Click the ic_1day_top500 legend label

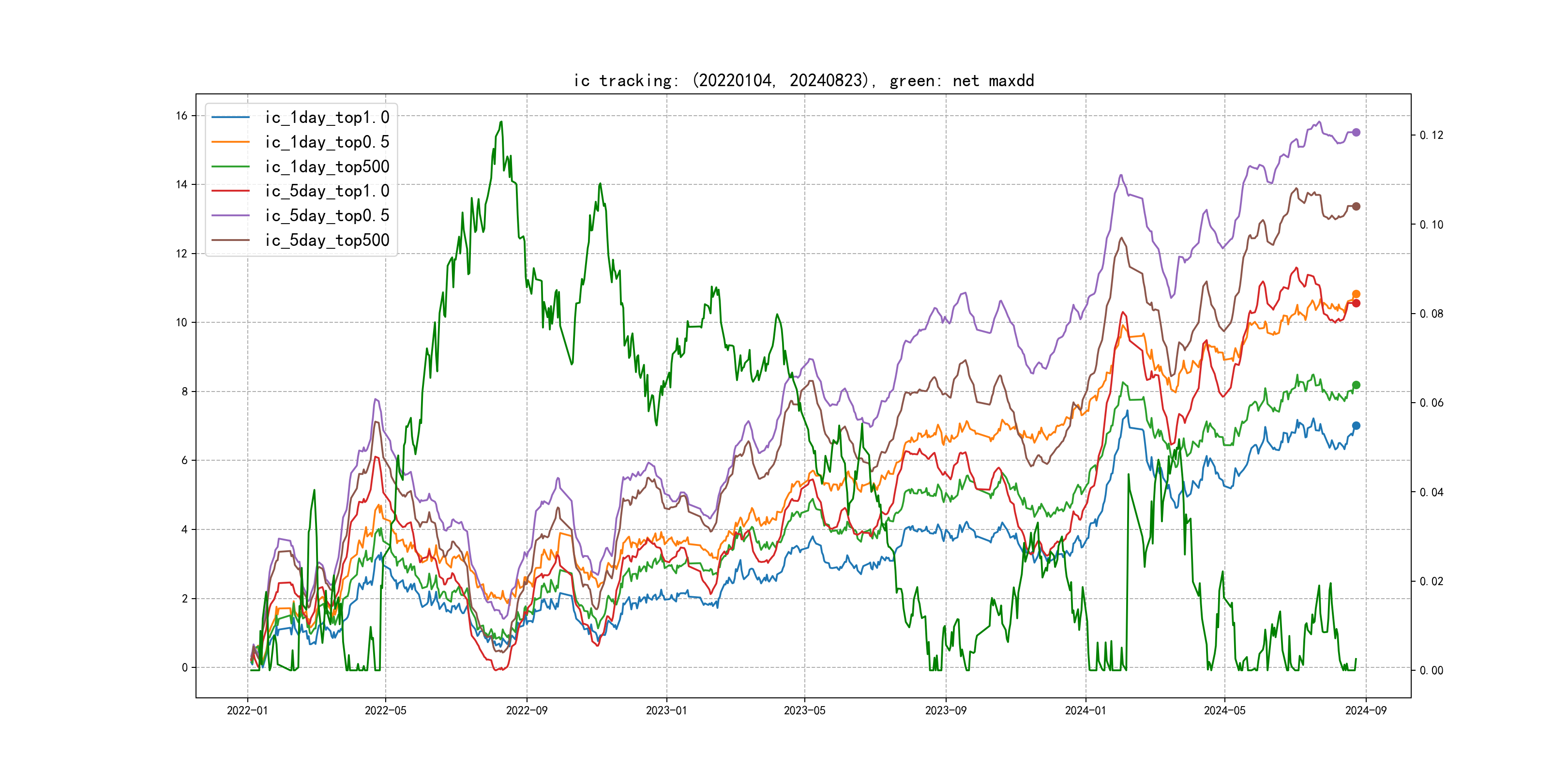(327, 167)
